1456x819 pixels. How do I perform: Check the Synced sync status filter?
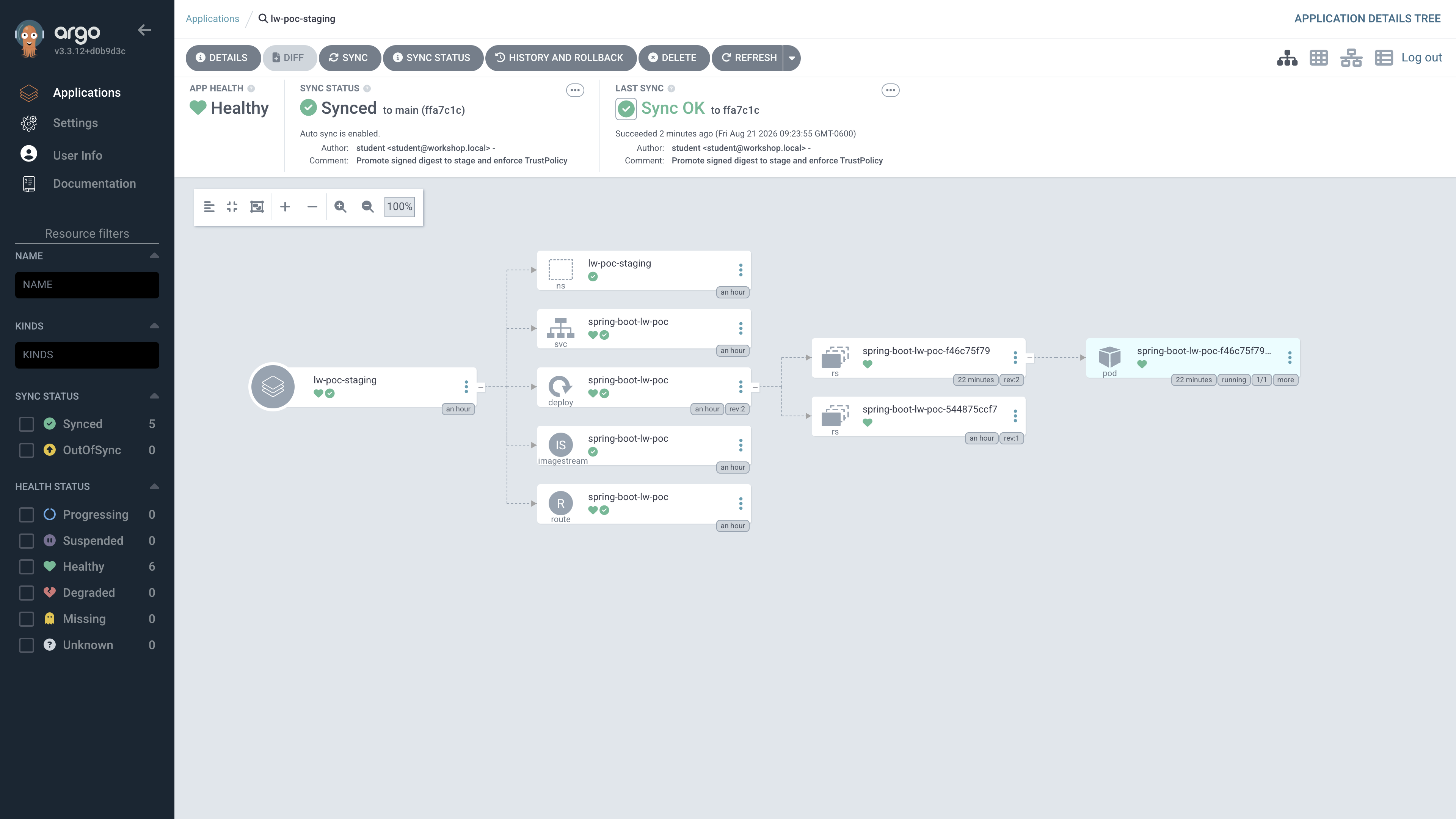coord(27,424)
